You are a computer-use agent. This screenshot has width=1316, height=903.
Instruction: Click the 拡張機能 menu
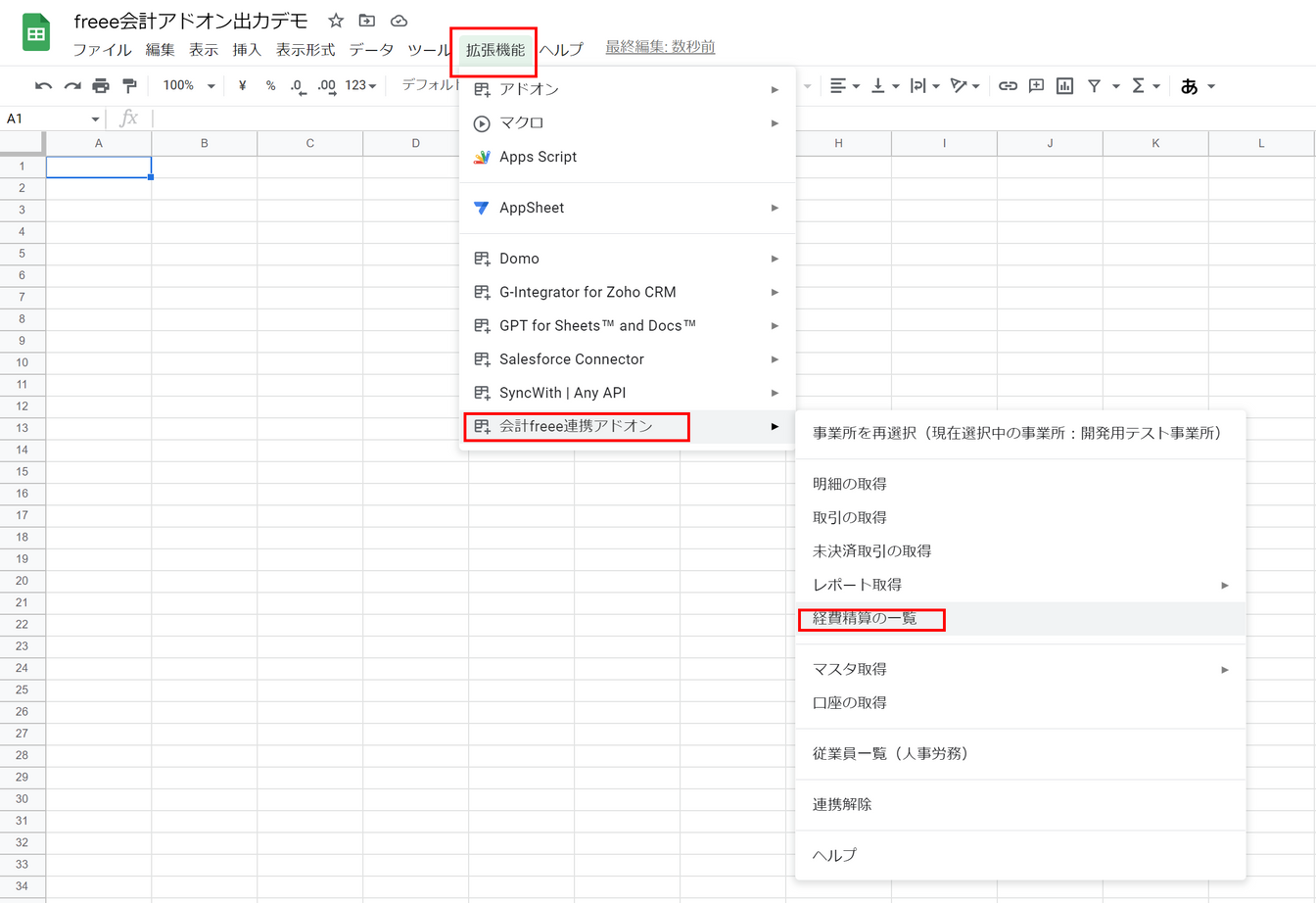(494, 50)
